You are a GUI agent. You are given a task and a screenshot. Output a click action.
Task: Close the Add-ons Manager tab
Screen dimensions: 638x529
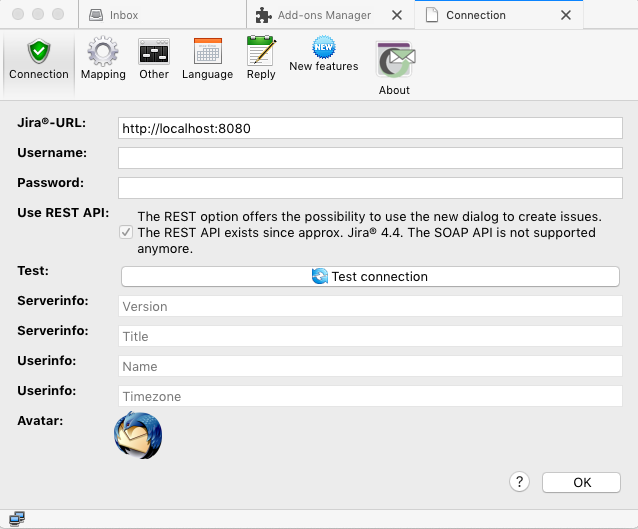click(397, 15)
